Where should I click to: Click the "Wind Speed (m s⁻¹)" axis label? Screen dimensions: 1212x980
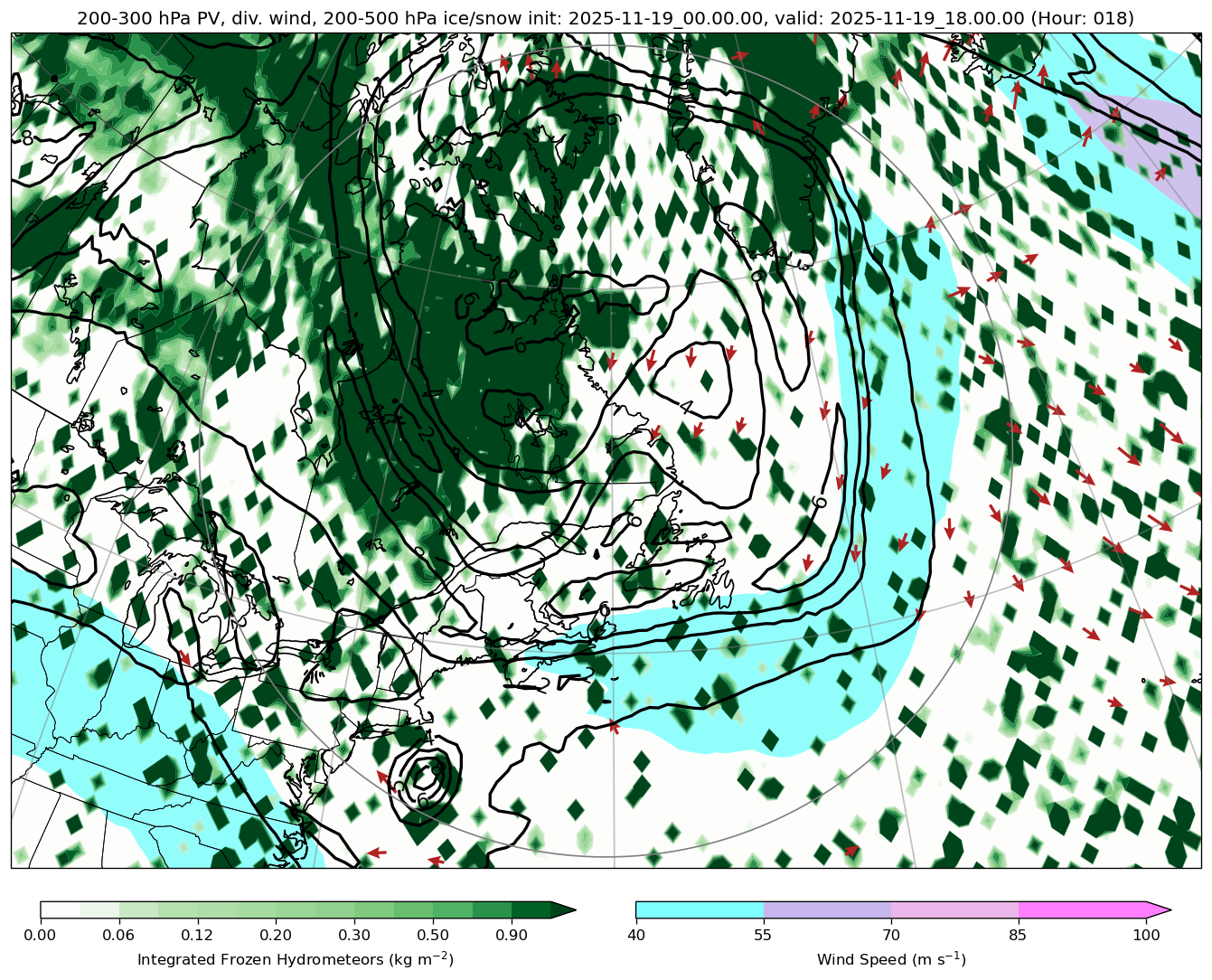point(891,958)
